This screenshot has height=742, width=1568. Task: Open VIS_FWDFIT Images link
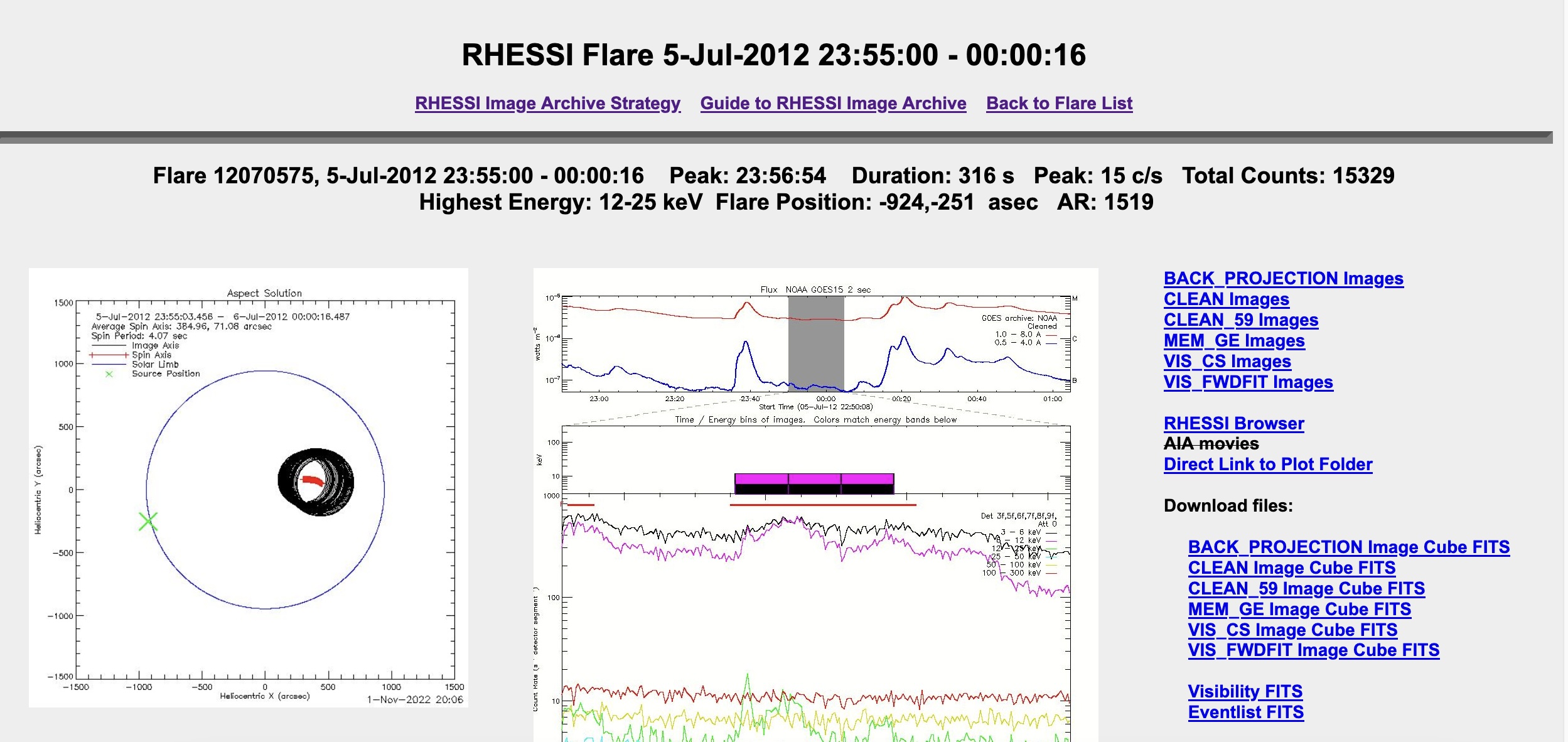click(1248, 382)
